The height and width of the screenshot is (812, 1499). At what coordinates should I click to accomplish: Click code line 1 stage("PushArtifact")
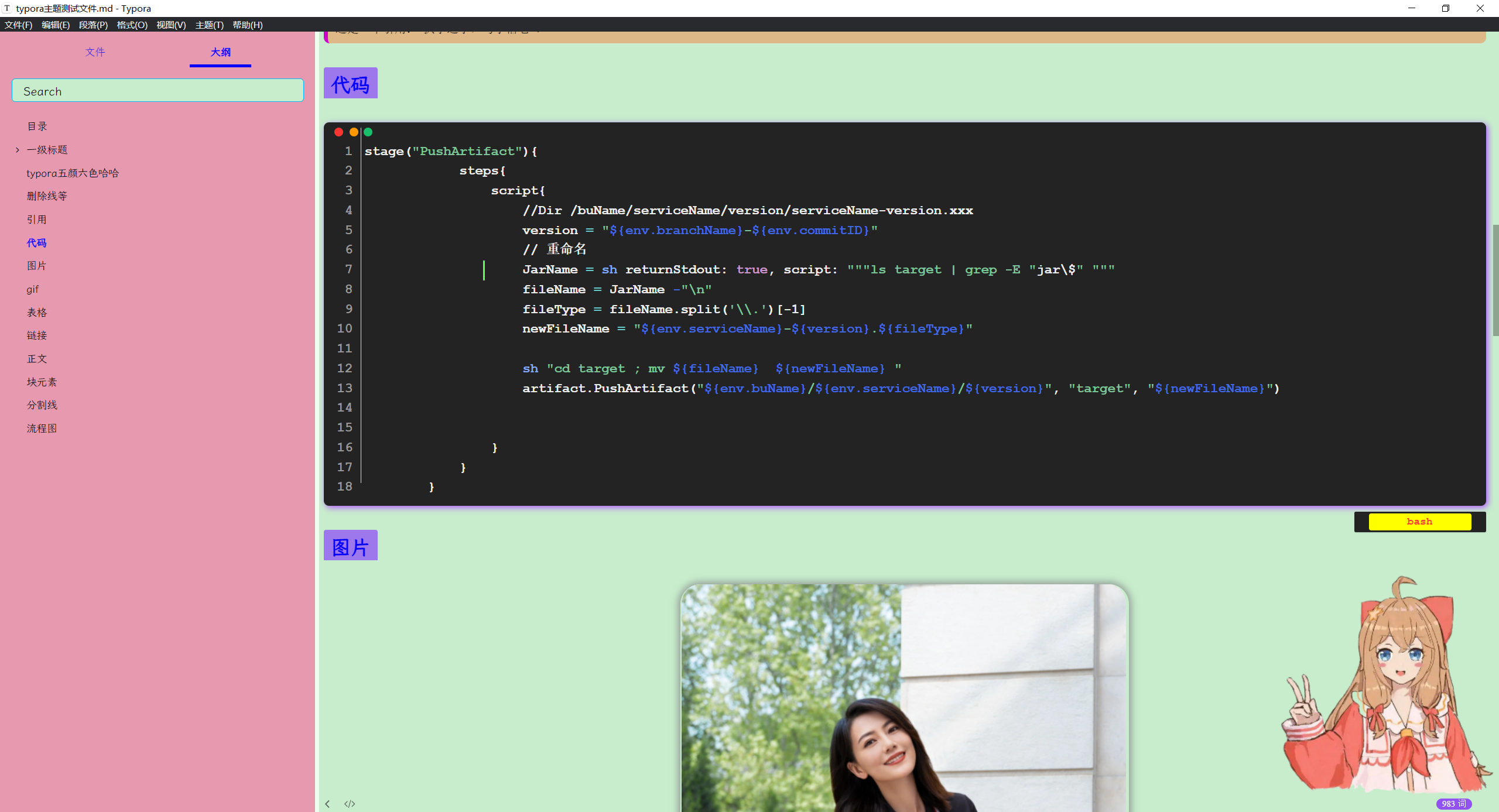point(451,151)
